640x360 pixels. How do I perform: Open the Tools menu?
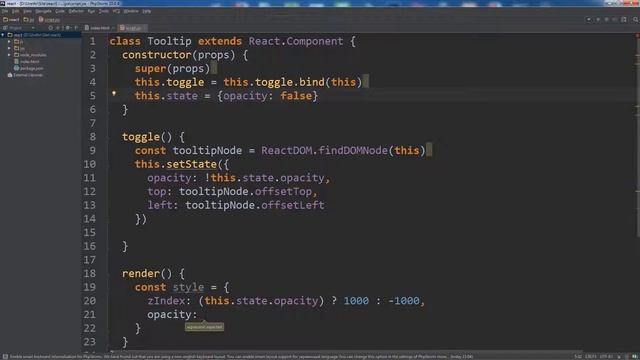click(104, 11)
